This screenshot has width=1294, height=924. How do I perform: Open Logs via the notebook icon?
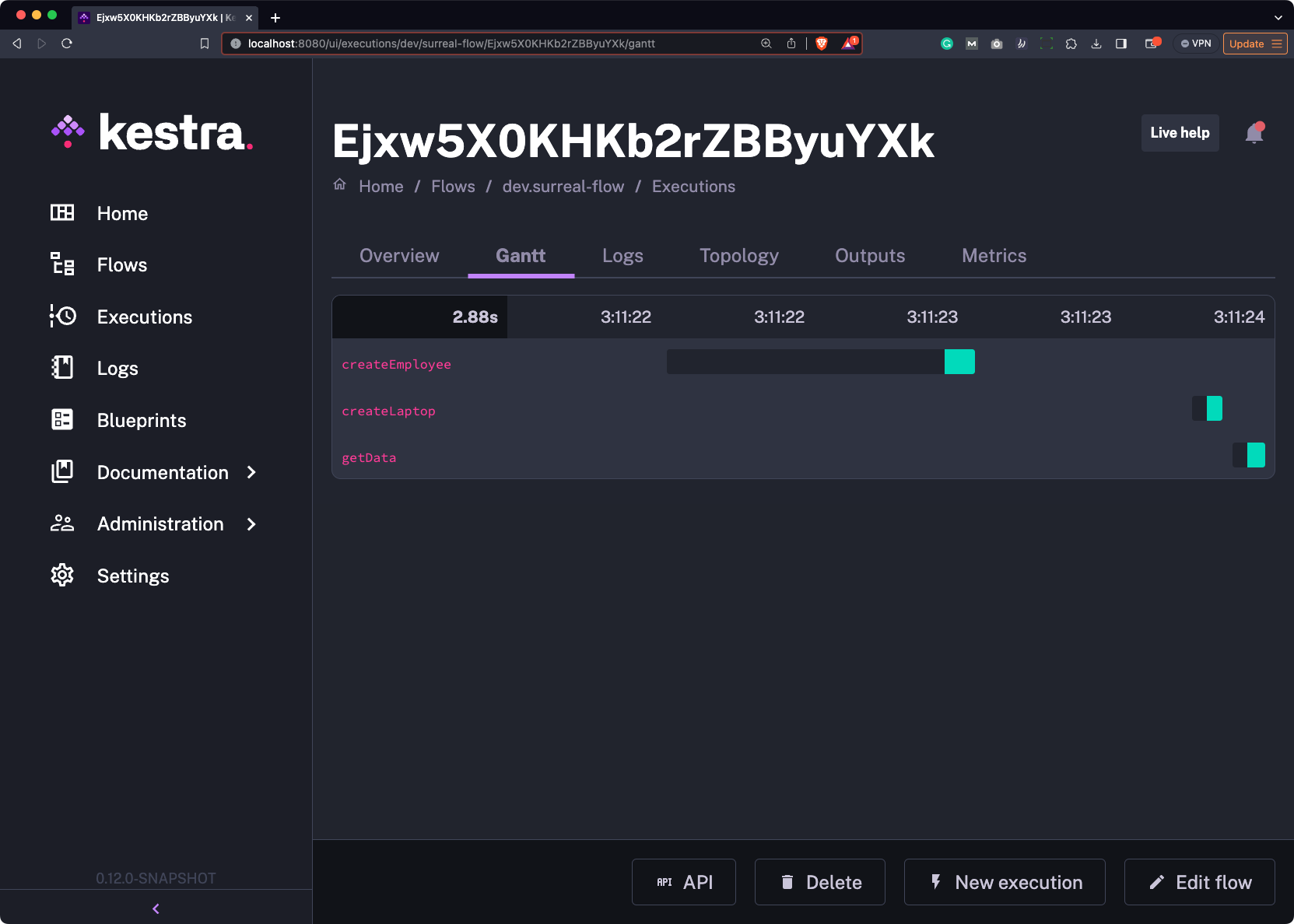pos(62,368)
